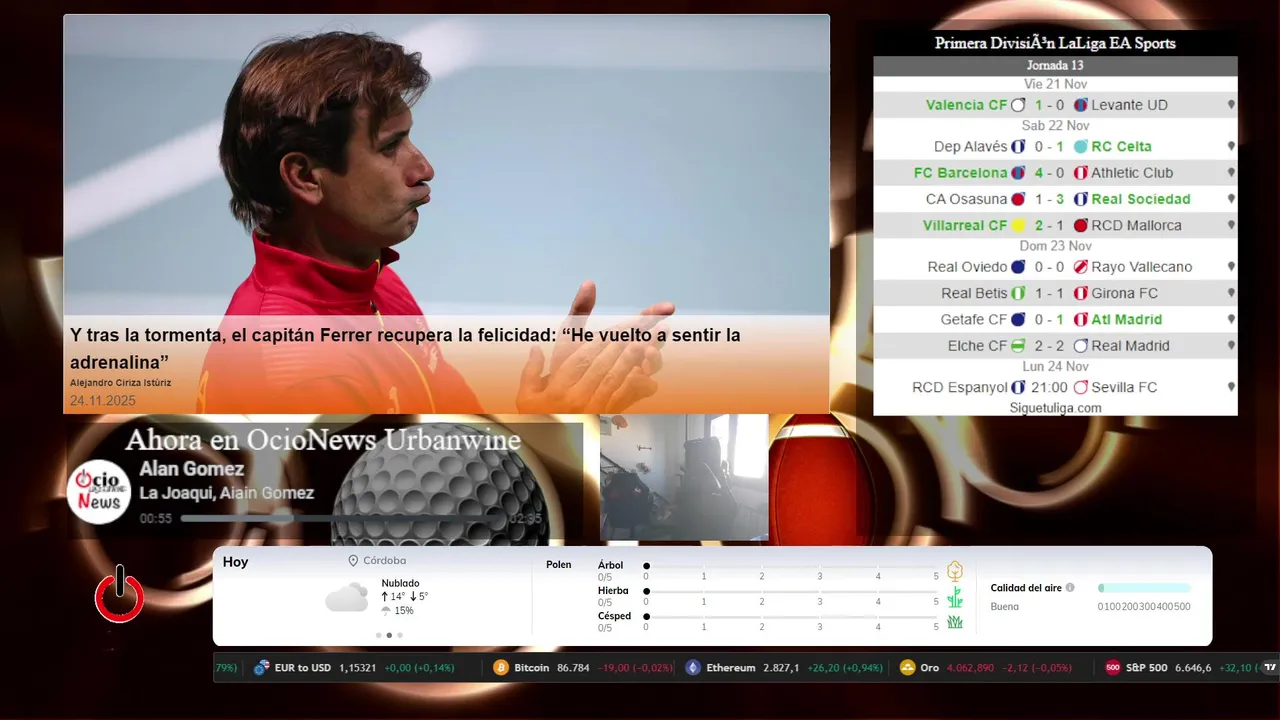This screenshot has width=1280, height=720.
Task: Click the umbrella rain probability icon
Action: pos(386,611)
